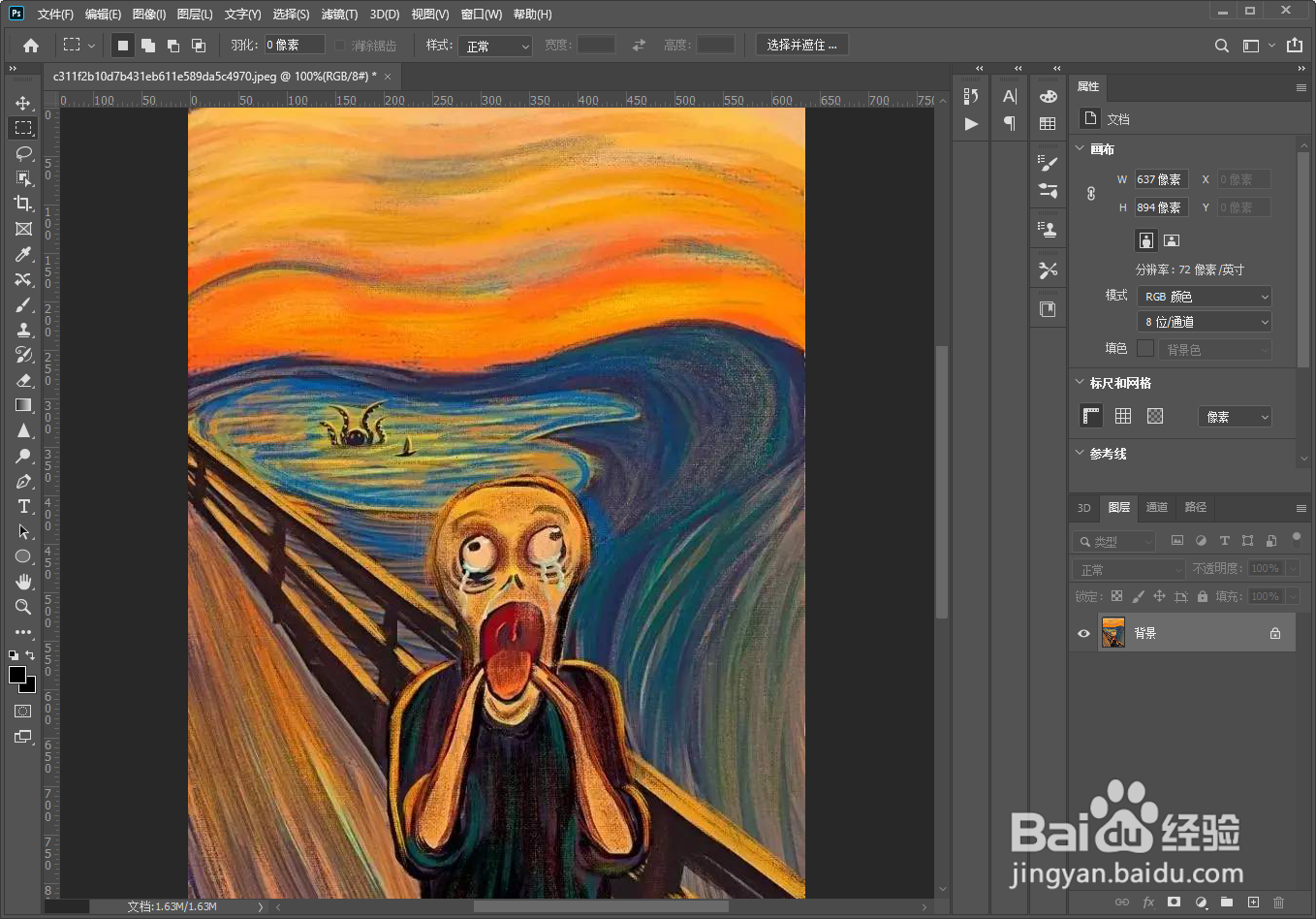The image size is (1316, 919).
Task: Open the layer filter 类型 dropdown
Action: (1113, 542)
